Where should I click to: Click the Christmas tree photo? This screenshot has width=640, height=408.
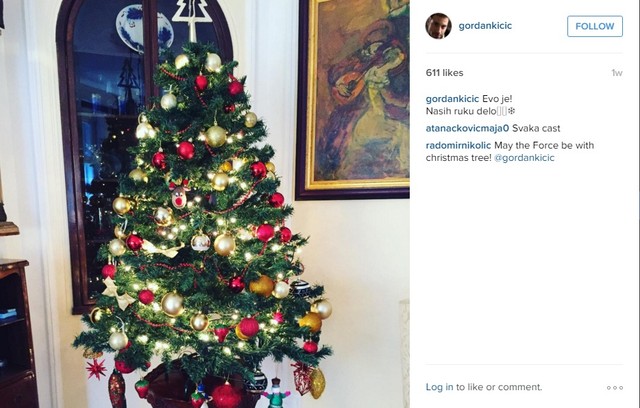pos(204,204)
